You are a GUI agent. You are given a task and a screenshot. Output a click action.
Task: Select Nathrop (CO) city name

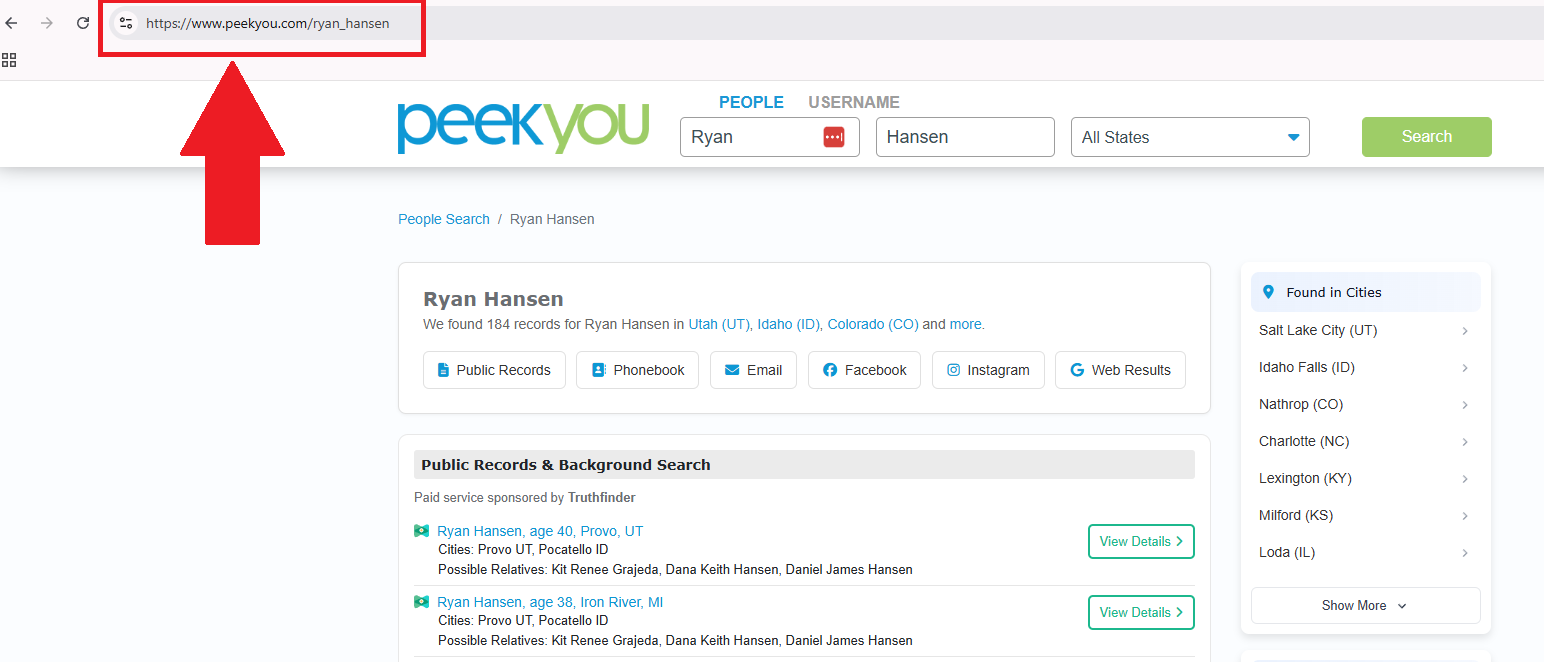tap(1301, 404)
